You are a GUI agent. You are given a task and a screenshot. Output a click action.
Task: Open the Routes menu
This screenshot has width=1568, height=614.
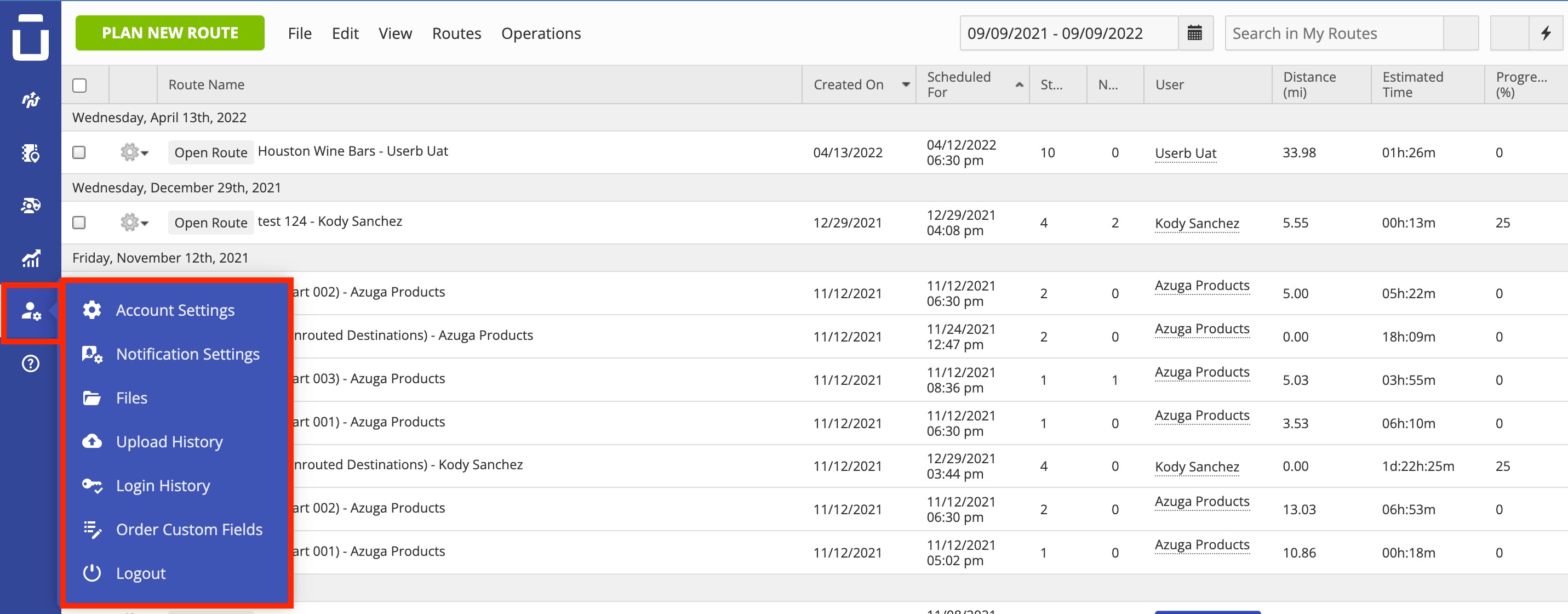point(456,33)
